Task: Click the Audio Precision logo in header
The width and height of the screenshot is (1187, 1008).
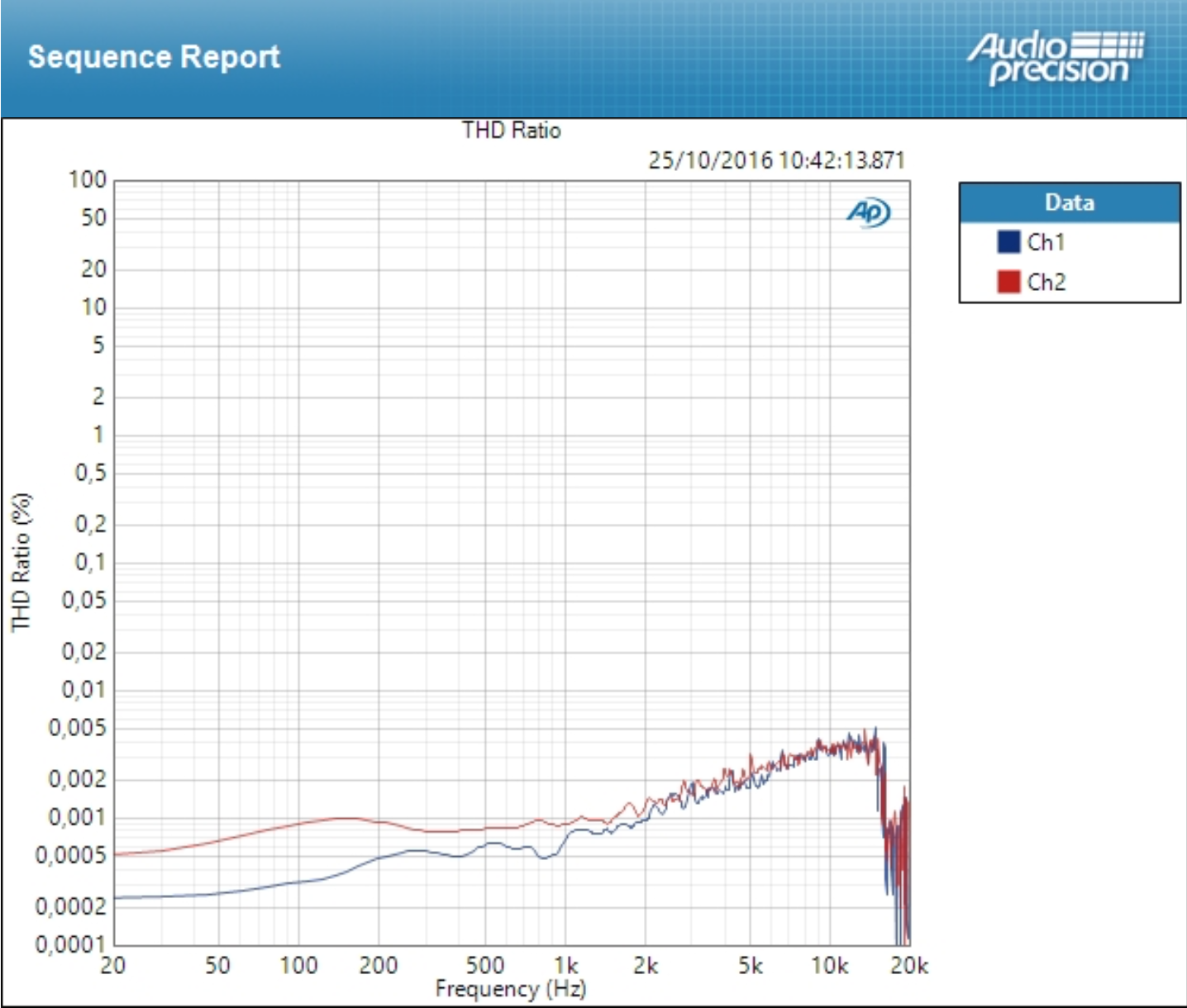Action: click(1056, 58)
